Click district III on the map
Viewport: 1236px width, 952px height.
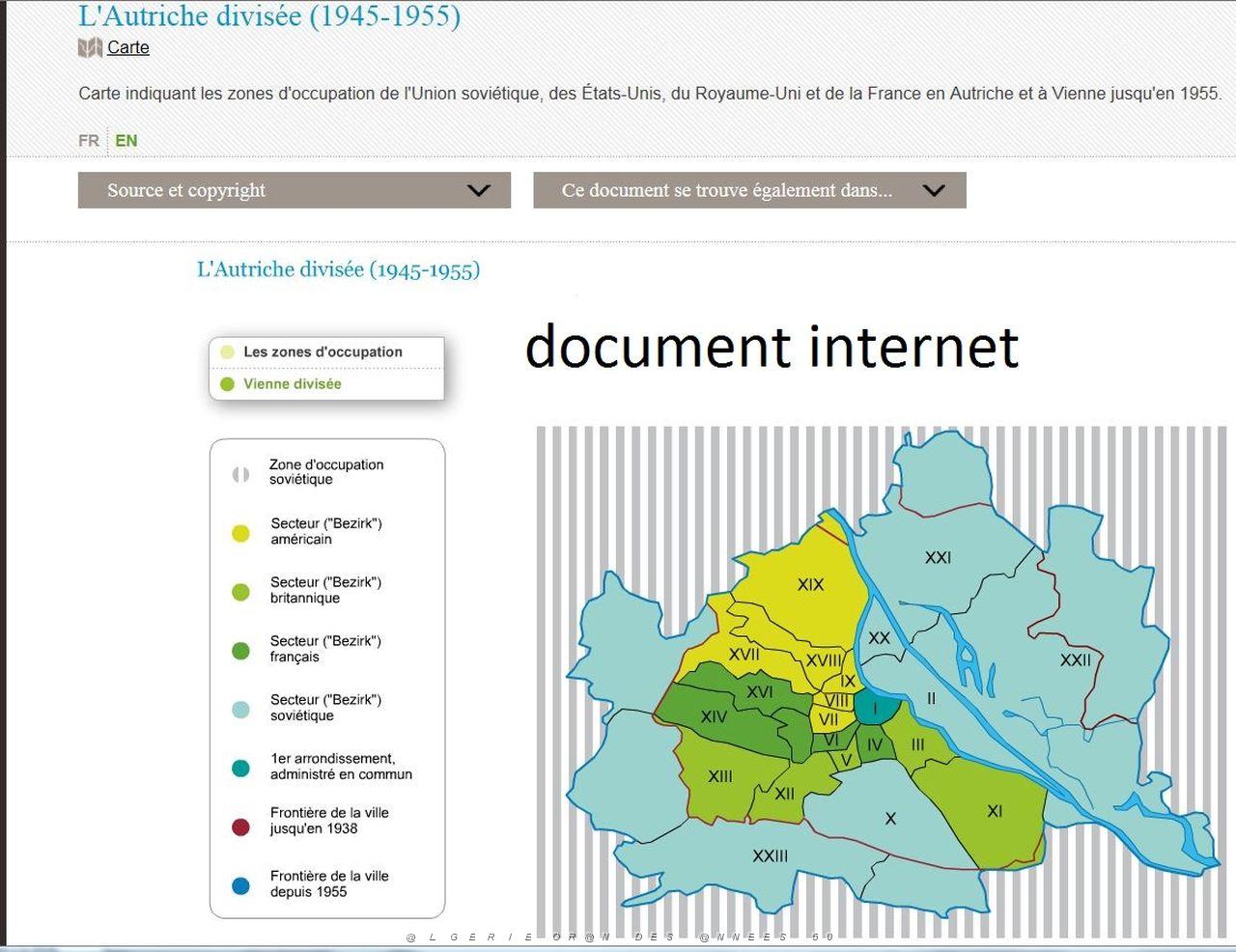click(x=917, y=744)
